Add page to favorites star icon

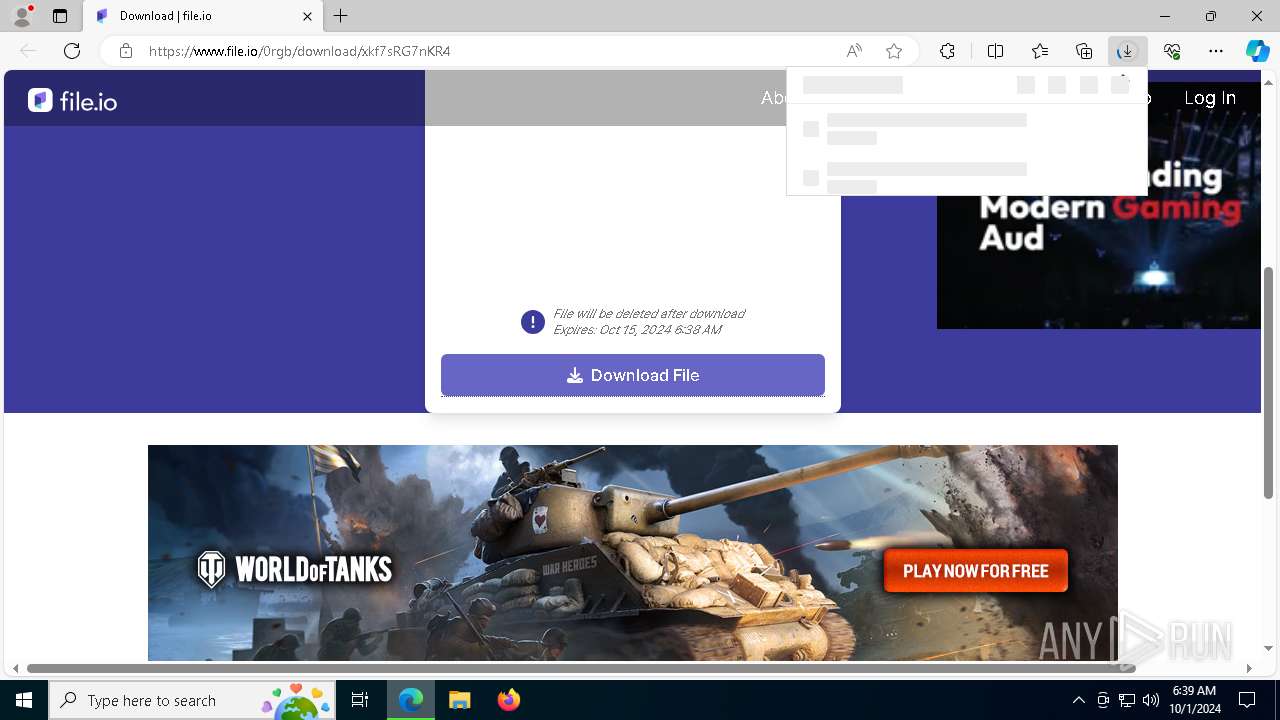(x=894, y=51)
